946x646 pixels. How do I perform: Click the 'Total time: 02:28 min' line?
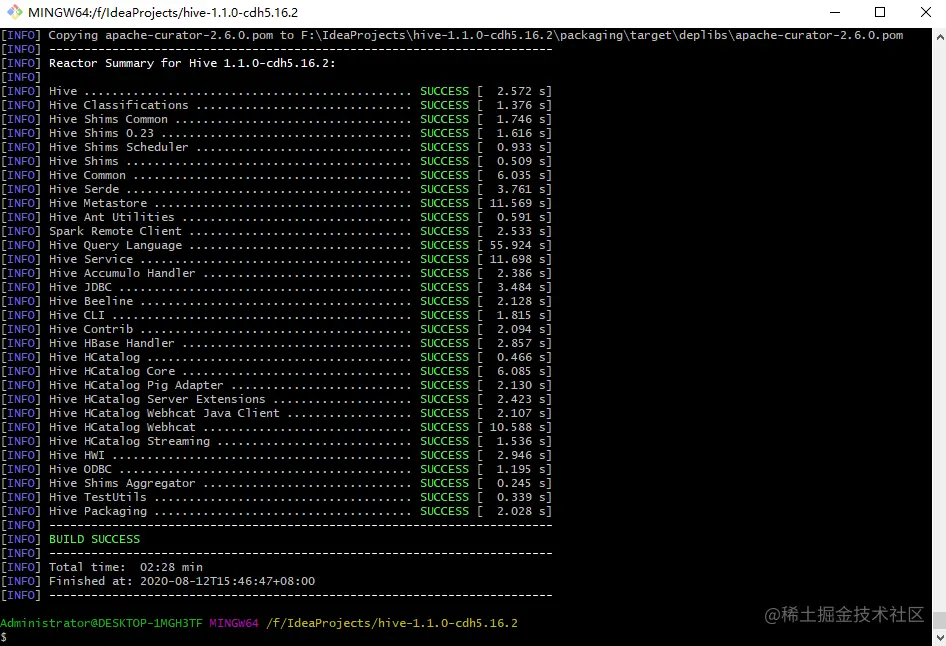point(125,567)
